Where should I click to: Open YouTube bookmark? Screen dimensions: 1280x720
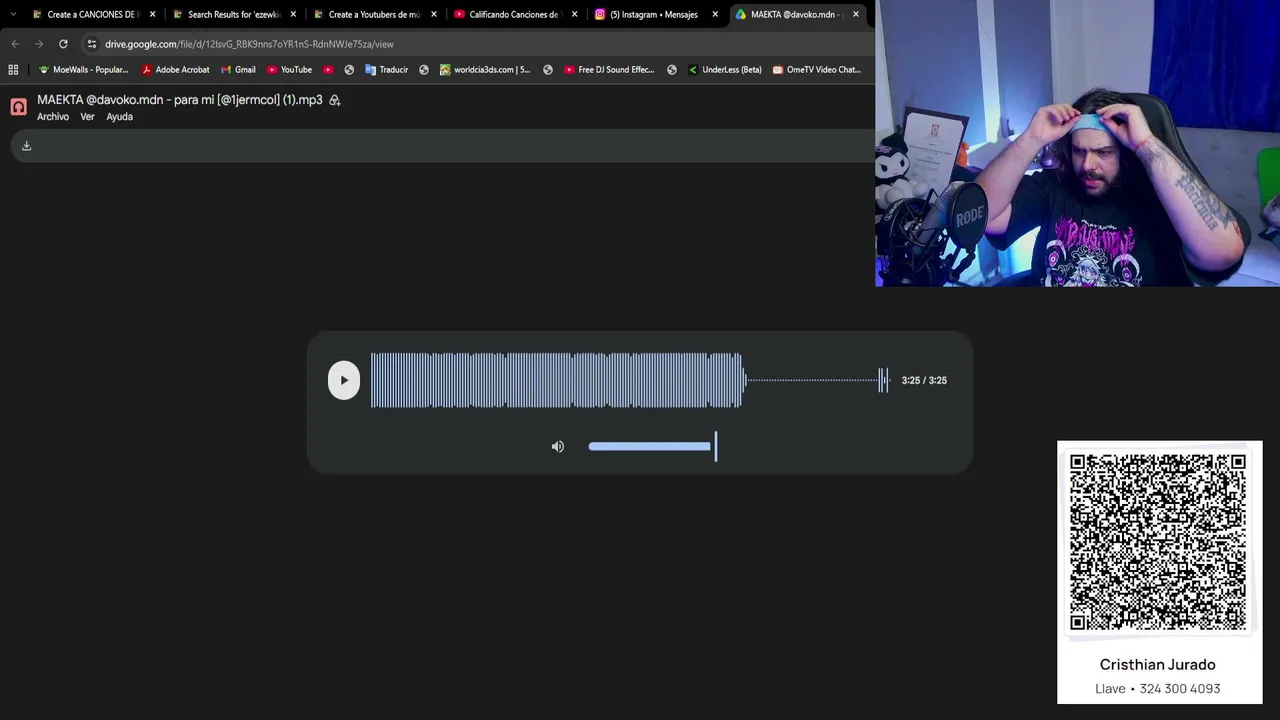[289, 70]
